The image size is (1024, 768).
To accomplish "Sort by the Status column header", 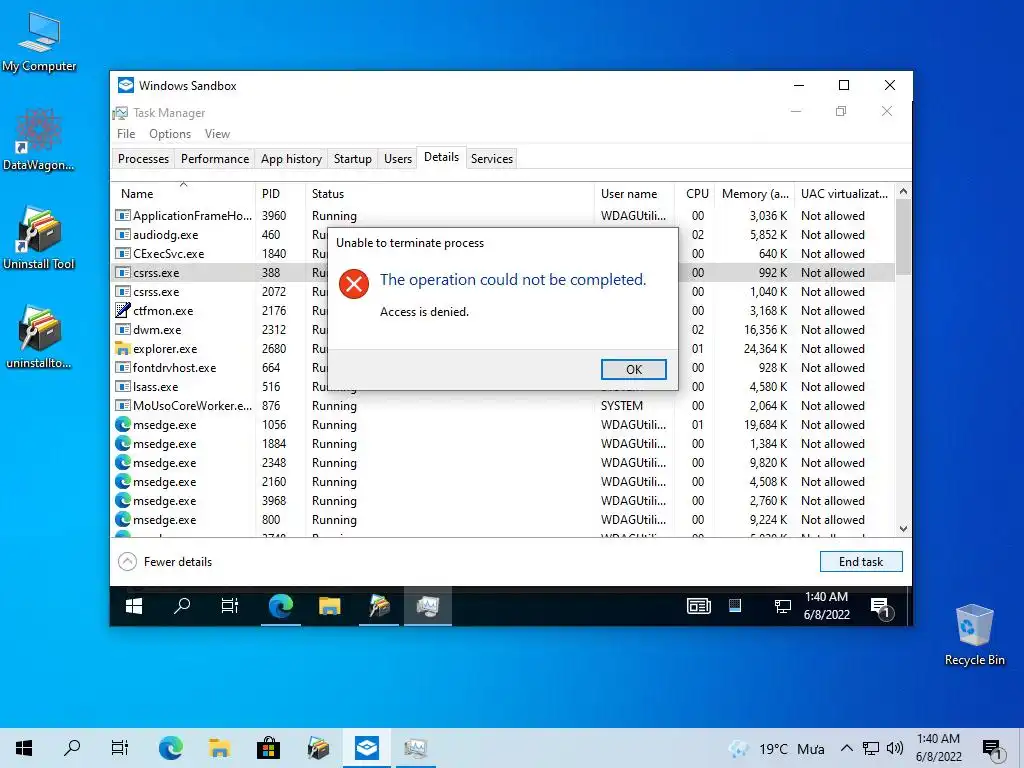I will pyautogui.click(x=449, y=193).
